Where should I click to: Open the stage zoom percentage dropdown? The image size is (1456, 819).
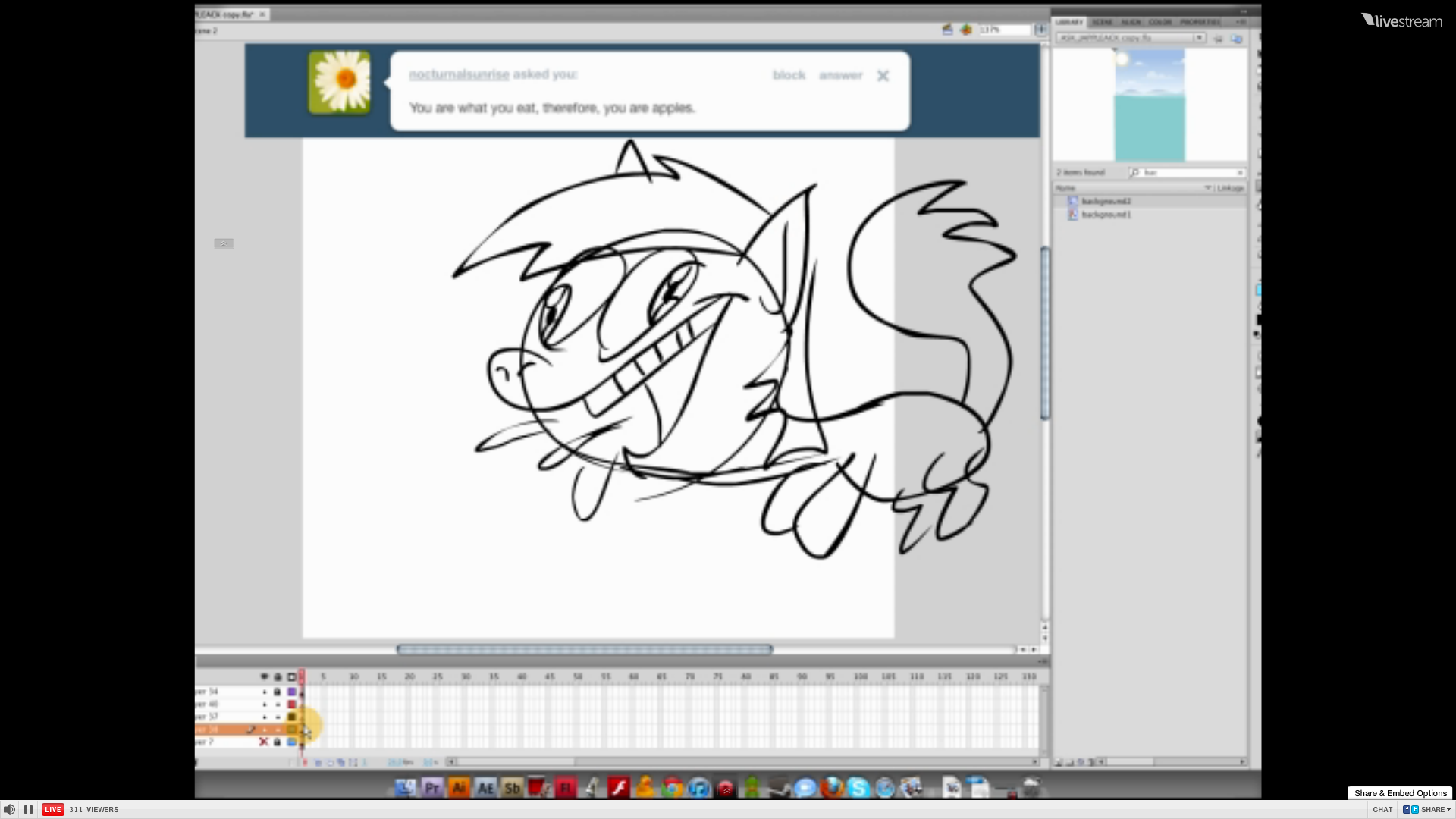[1040, 30]
